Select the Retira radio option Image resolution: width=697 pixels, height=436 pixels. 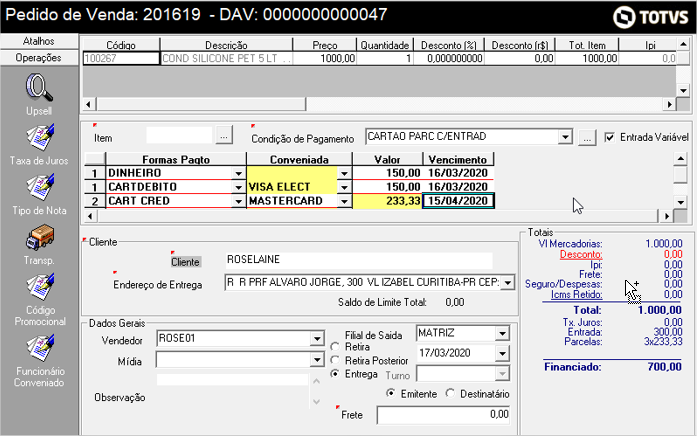click(x=335, y=347)
